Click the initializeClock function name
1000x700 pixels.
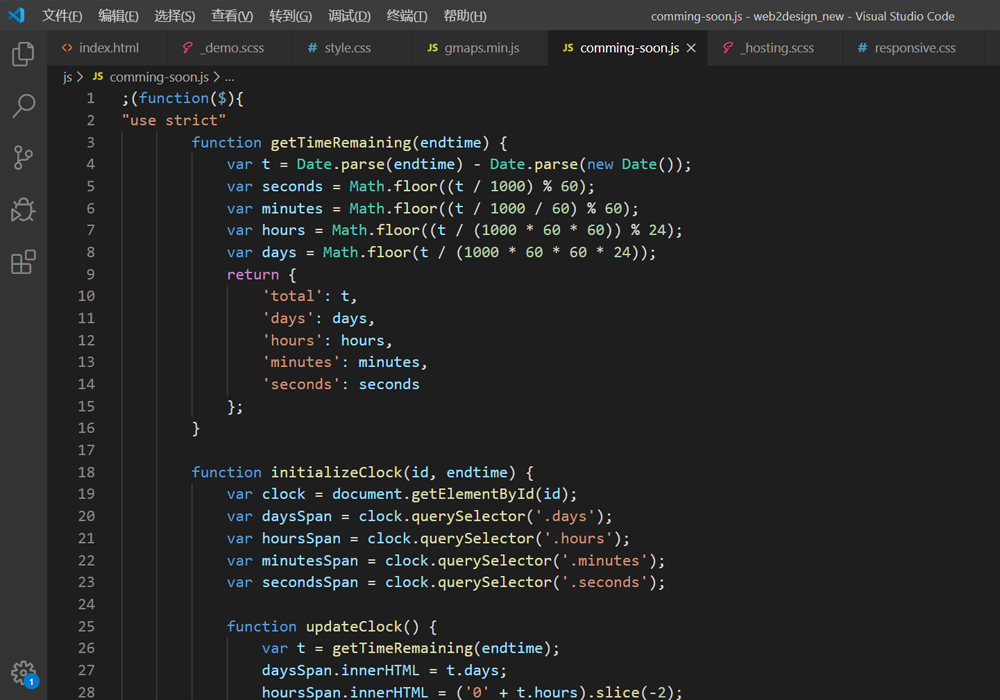point(336,472)
